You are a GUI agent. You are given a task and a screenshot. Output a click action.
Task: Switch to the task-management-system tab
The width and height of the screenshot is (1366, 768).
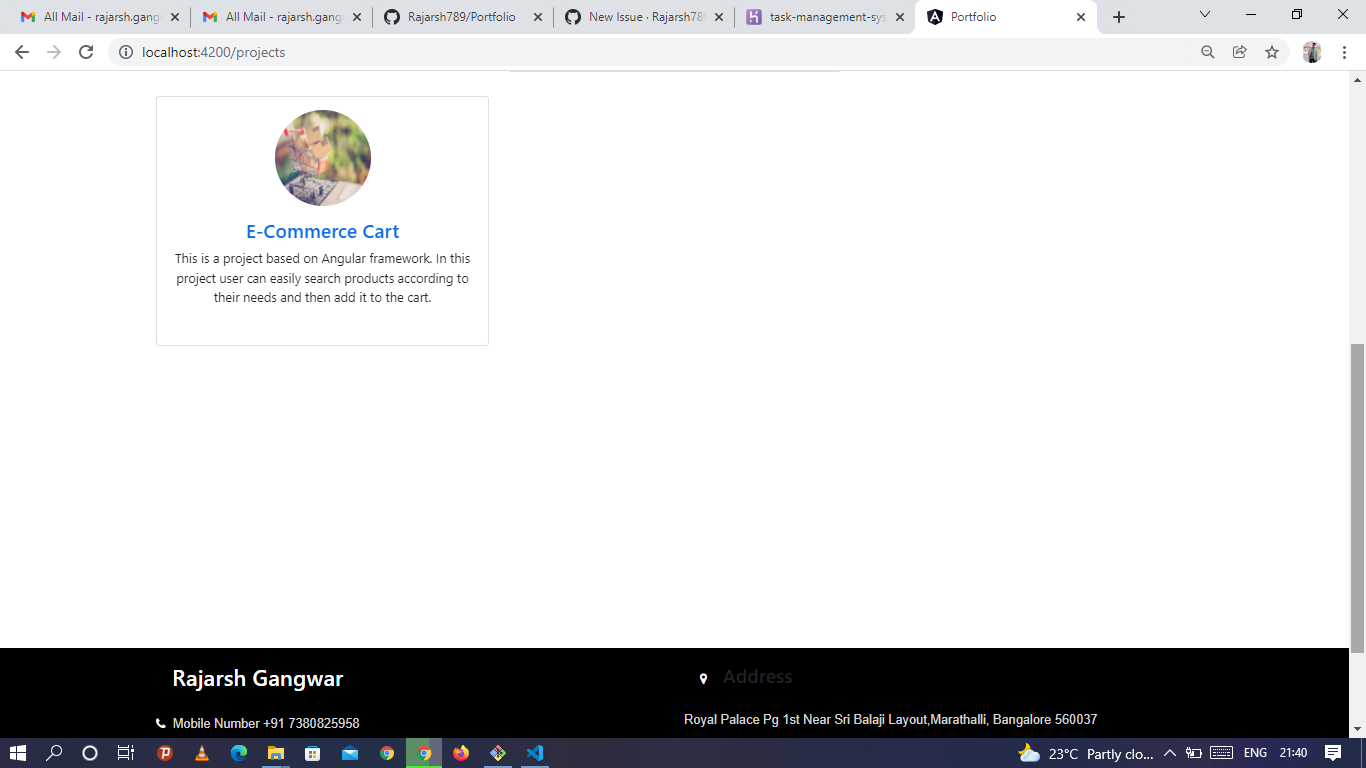point(825,17)
